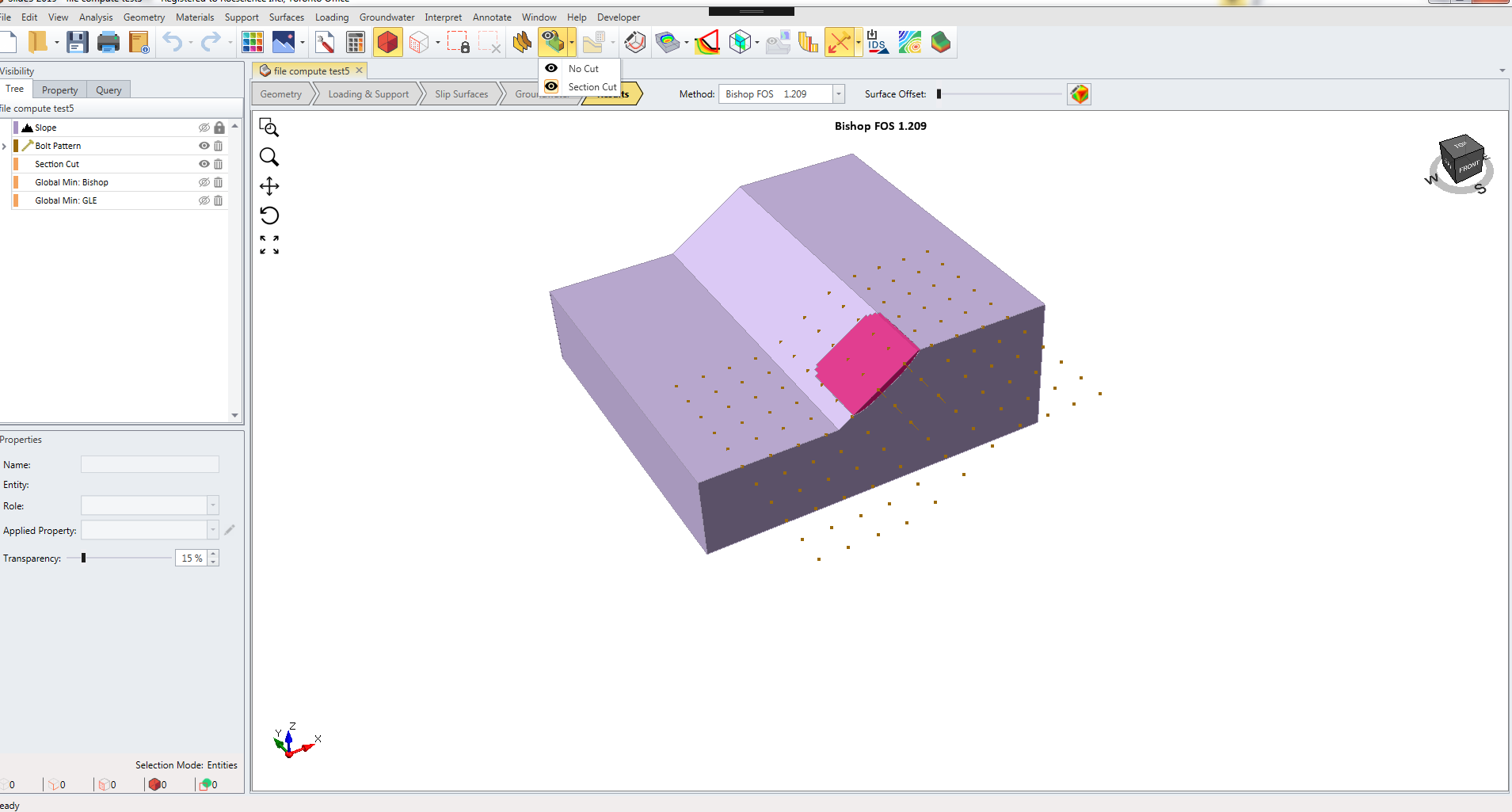
Task: Toggle Section Cut eye option in dropdown
Action: (551, 86)
